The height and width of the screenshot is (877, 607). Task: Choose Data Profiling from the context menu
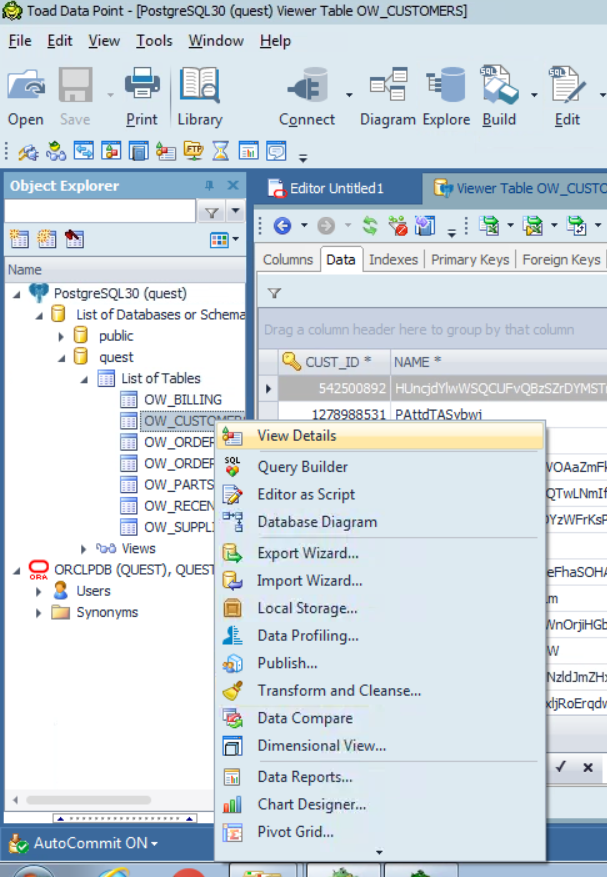point(380,635)
